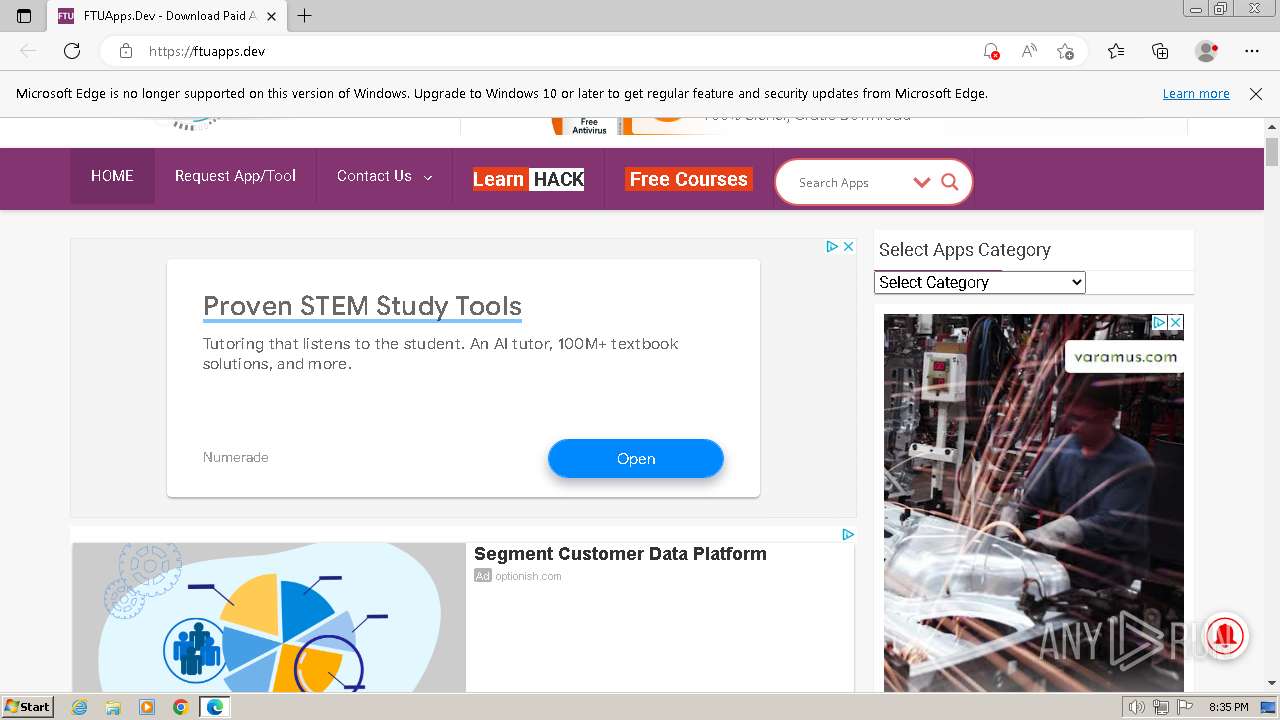Click the scrollbar up arrow

coord(1272,127)
